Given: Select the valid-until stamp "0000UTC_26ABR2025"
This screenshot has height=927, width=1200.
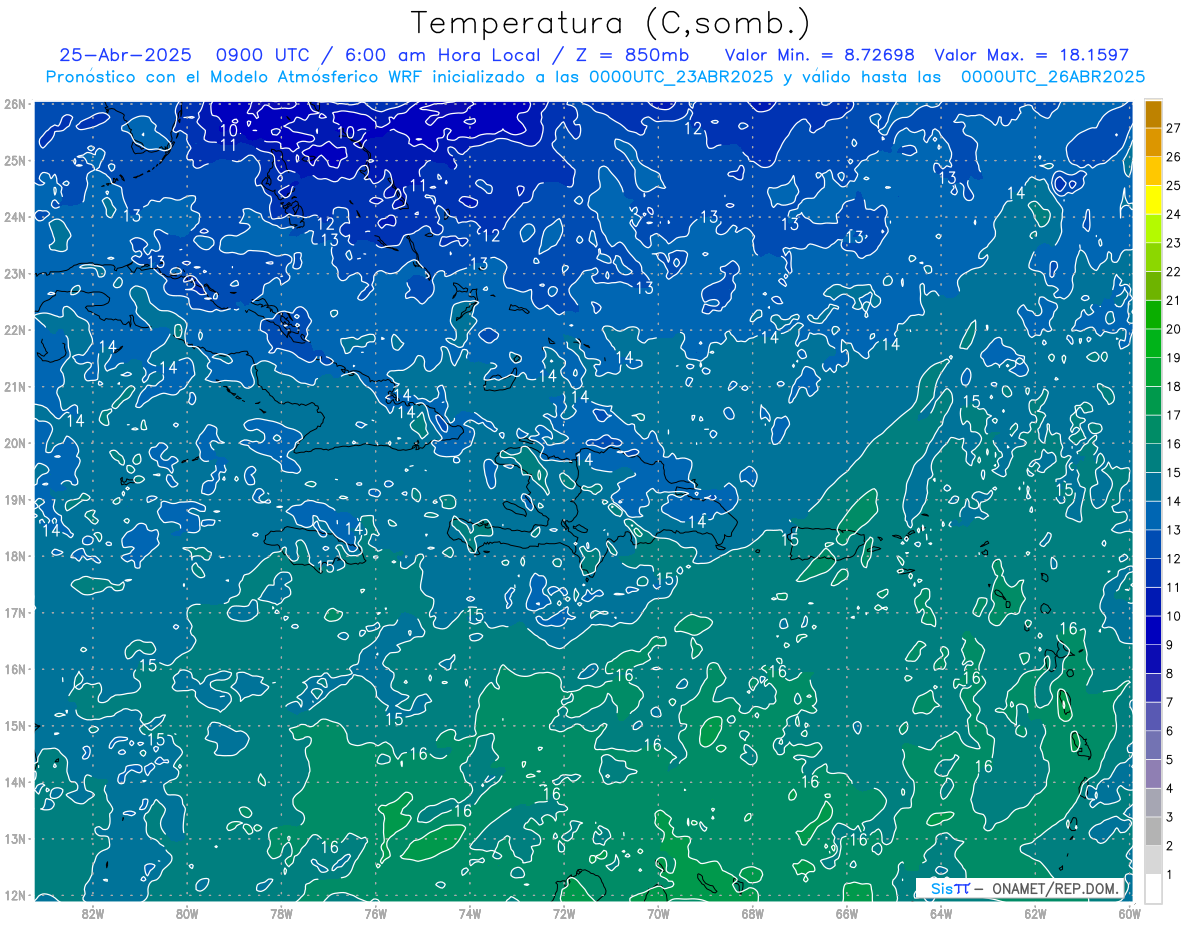Looking at the screenshot, I should pyautogui.click(x=1053, y=76).
